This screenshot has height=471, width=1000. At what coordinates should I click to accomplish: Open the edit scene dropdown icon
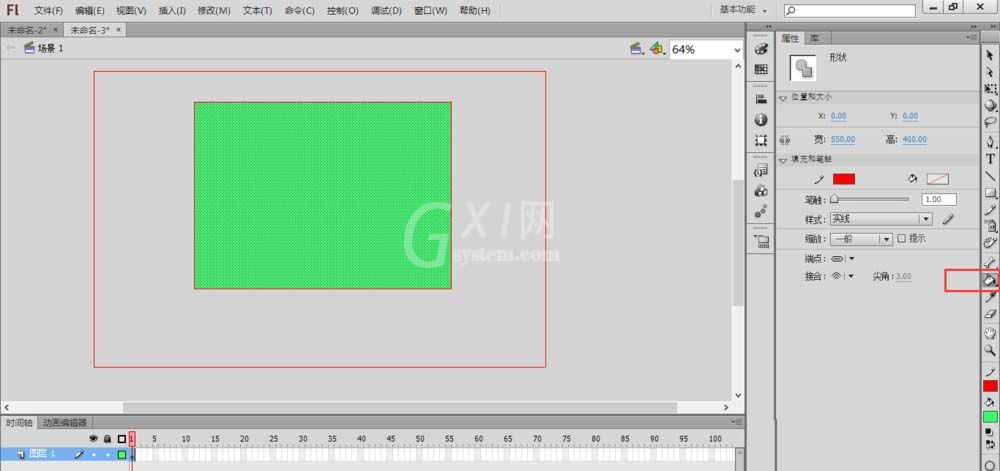(636, 49)
